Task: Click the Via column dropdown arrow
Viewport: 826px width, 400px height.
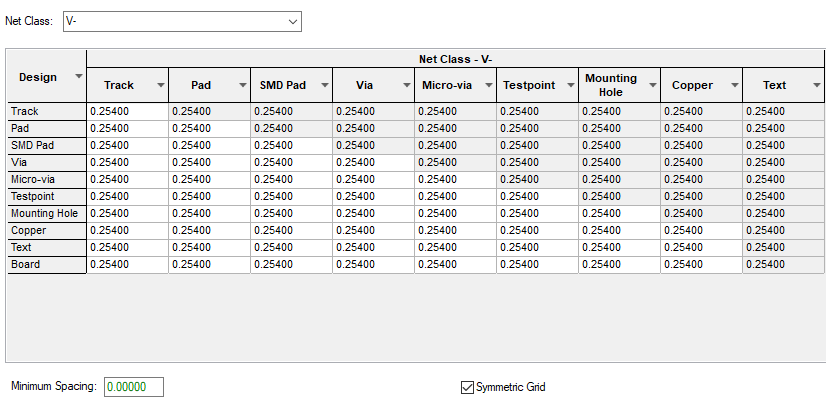Action: pos(406,86)
